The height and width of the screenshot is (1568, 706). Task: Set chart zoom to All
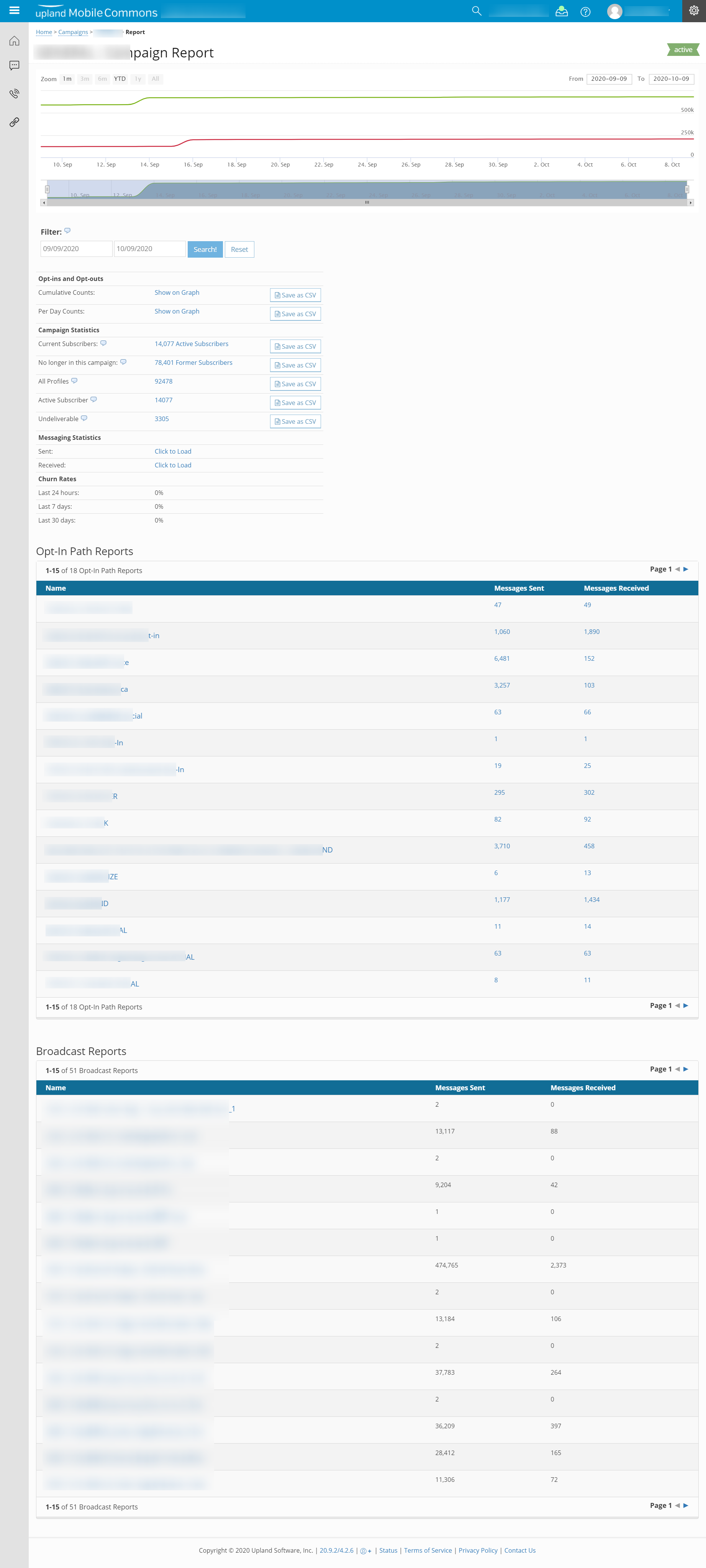tap(155, 79)
